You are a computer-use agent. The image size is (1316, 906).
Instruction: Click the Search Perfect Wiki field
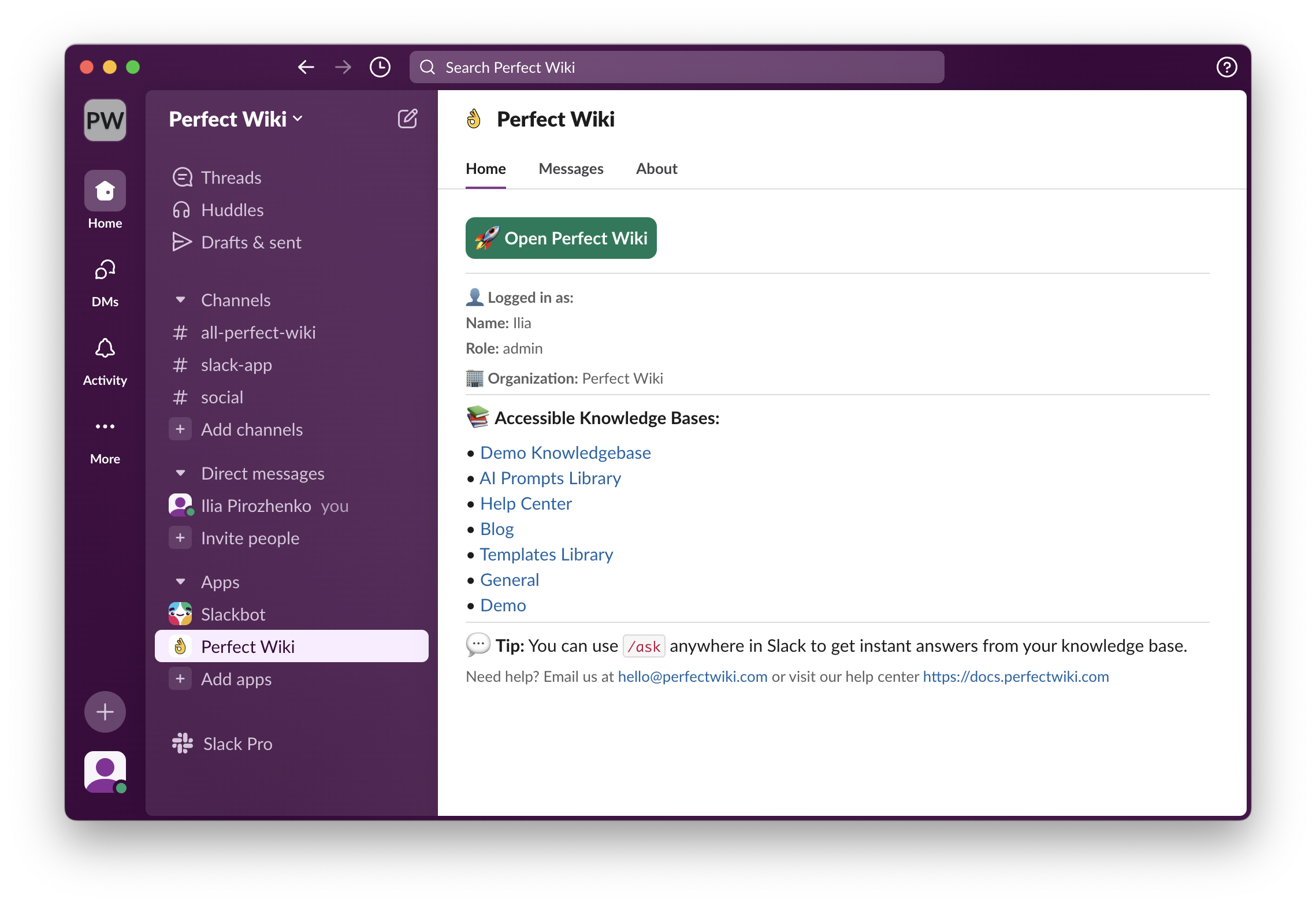[676, 67]
